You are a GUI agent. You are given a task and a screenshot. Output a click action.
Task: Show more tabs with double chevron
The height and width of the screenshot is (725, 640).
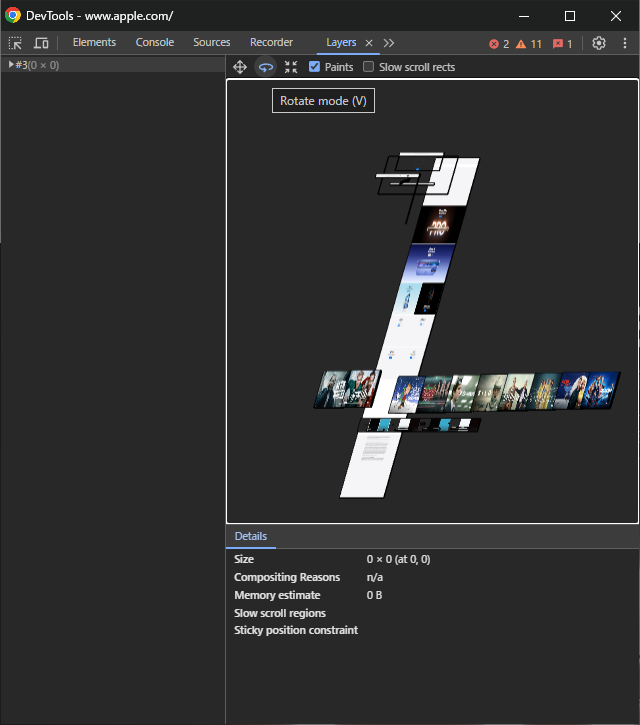[x=388, y=43]
